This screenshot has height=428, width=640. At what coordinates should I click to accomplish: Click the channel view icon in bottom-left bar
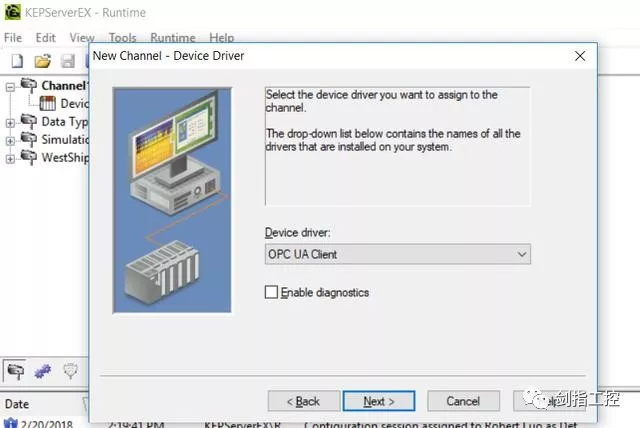[x=16, y=370]
